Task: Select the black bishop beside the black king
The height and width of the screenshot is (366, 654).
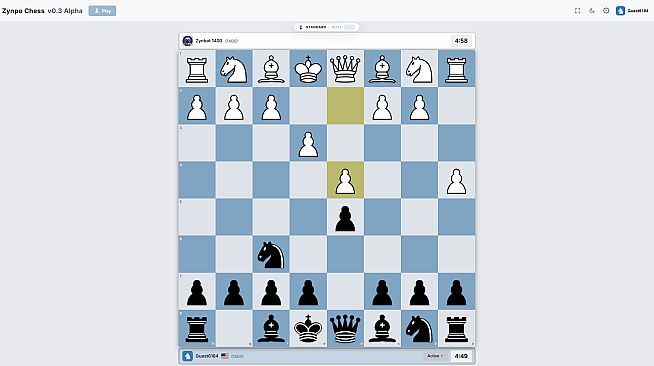Action: [271, 329]
